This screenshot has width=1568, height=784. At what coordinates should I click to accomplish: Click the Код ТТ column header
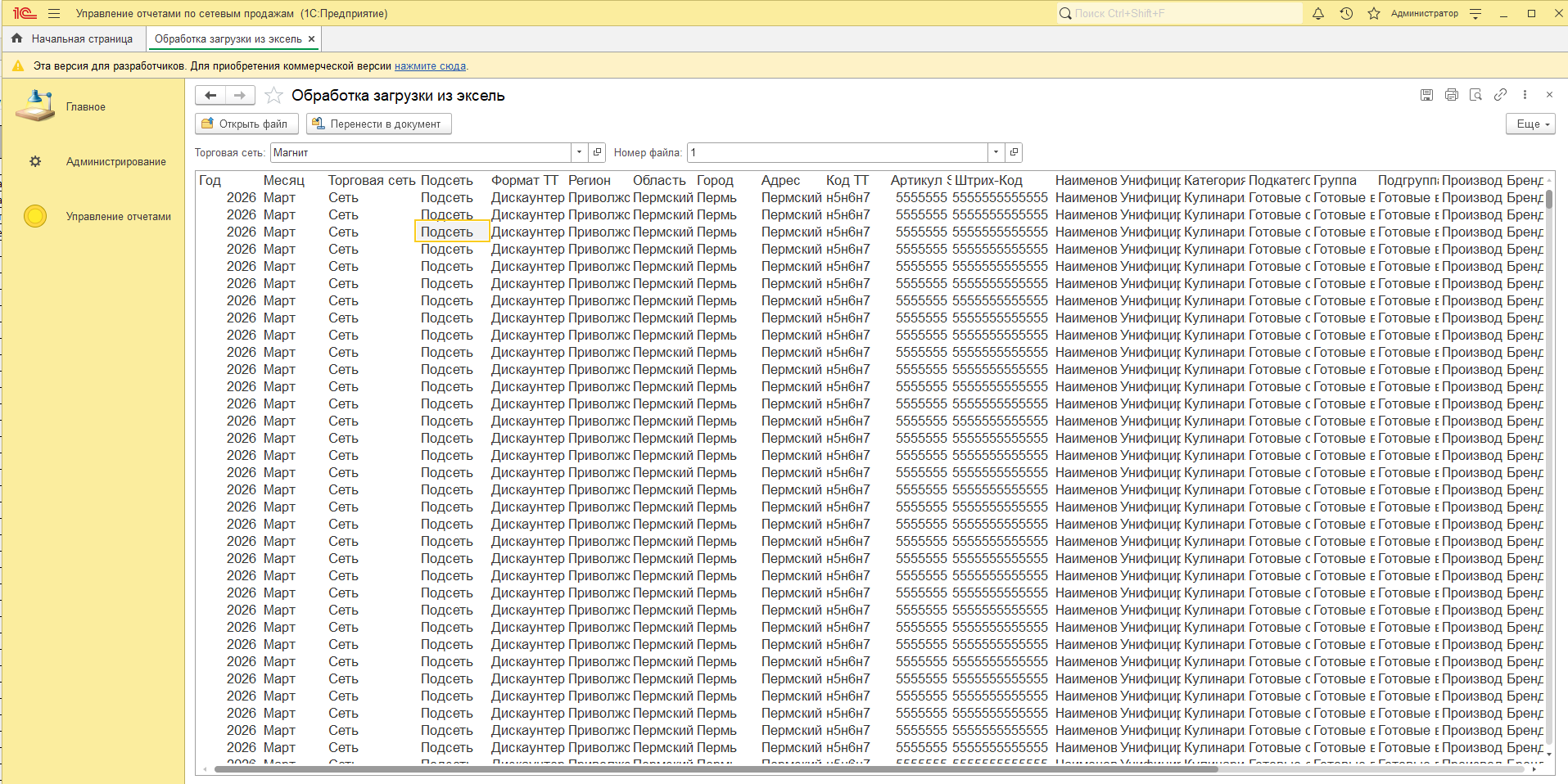pyautogui.click(x=847, y=180)
